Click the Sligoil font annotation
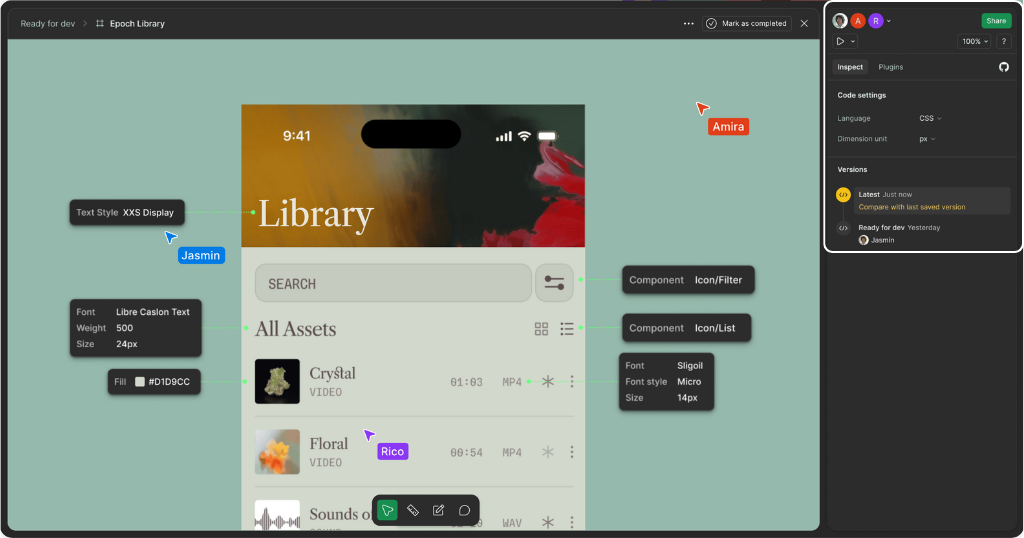Screen dimensions: 1024x538 pos(666,382)
